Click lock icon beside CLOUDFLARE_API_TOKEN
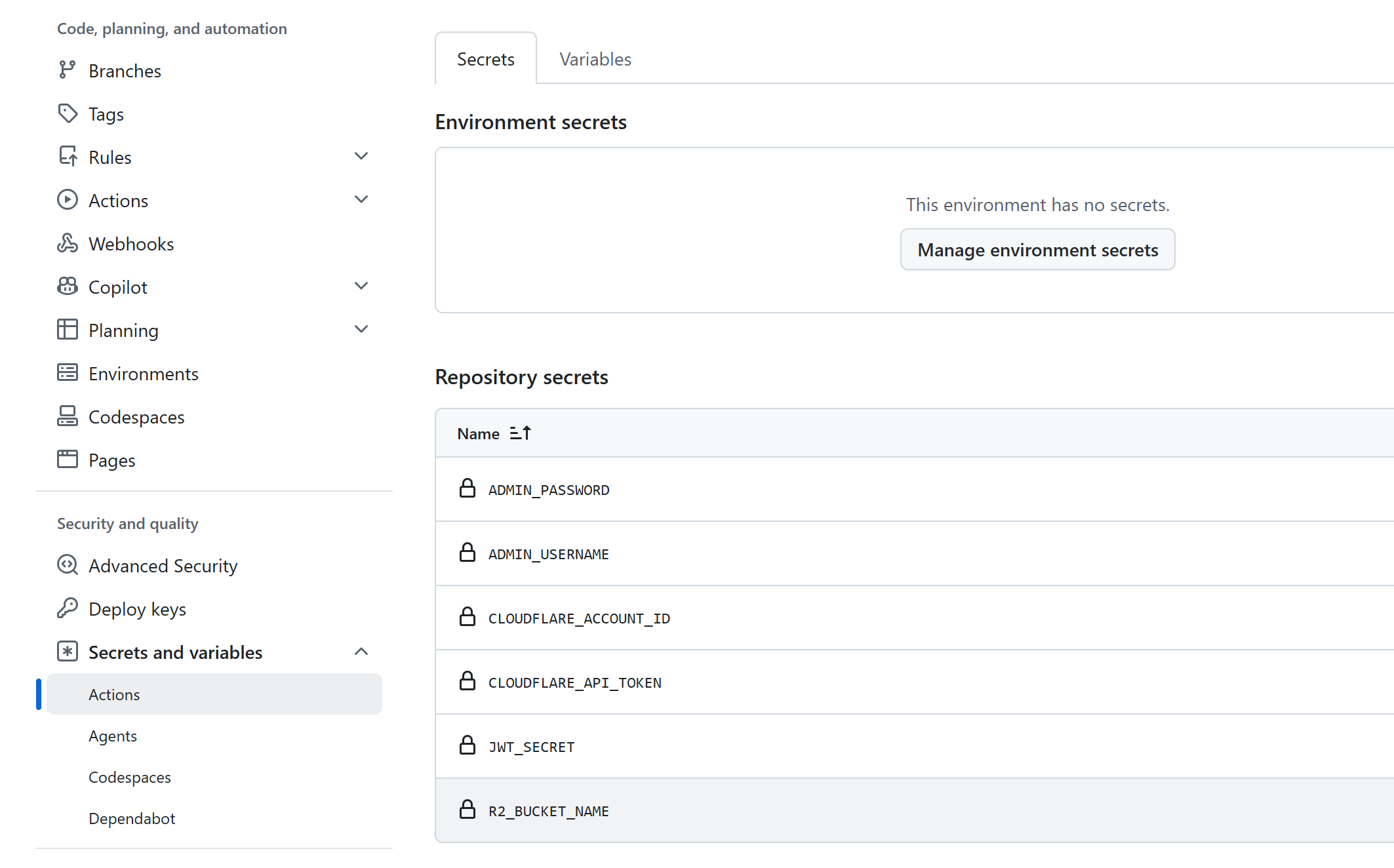This screenshot has width=1394, height=868. (467, 681)
